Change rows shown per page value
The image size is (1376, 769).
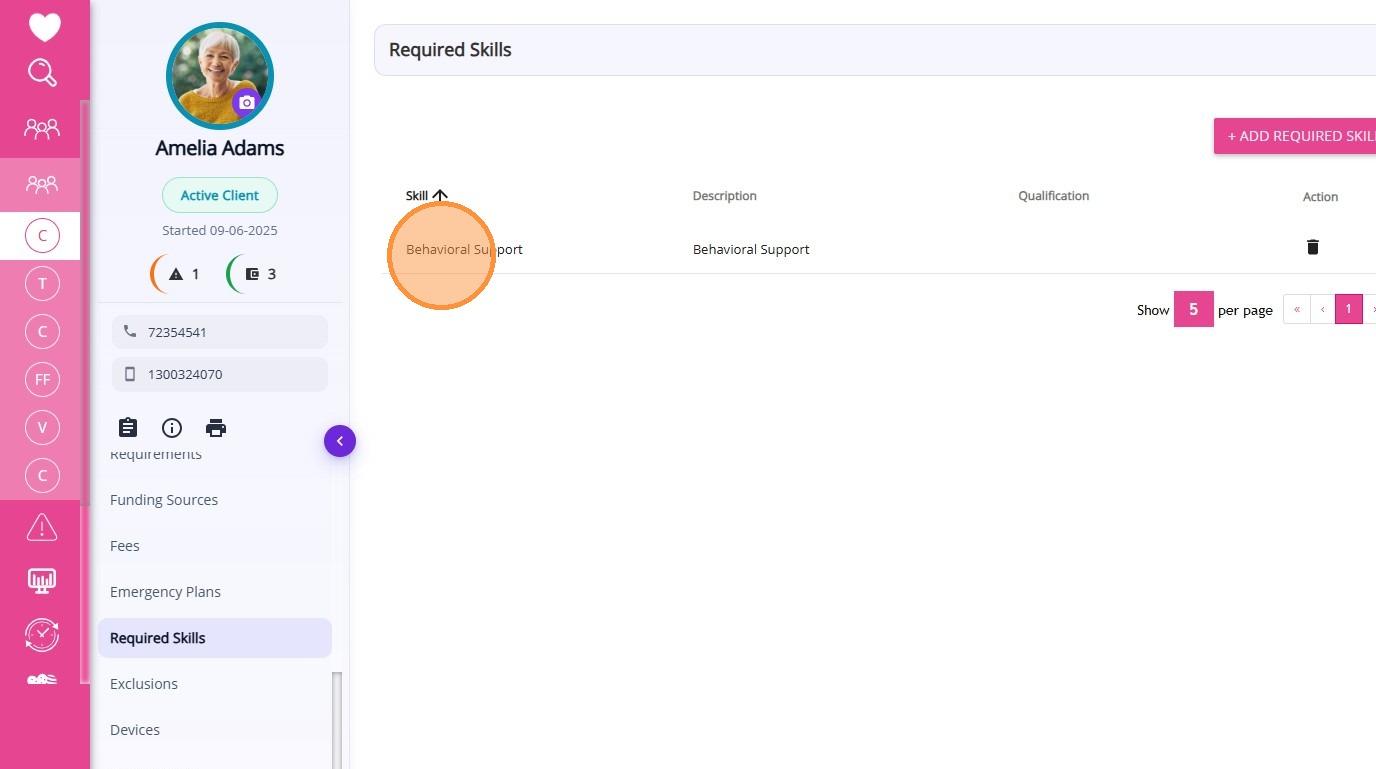pyautogui.click(x=1193, y=310)
